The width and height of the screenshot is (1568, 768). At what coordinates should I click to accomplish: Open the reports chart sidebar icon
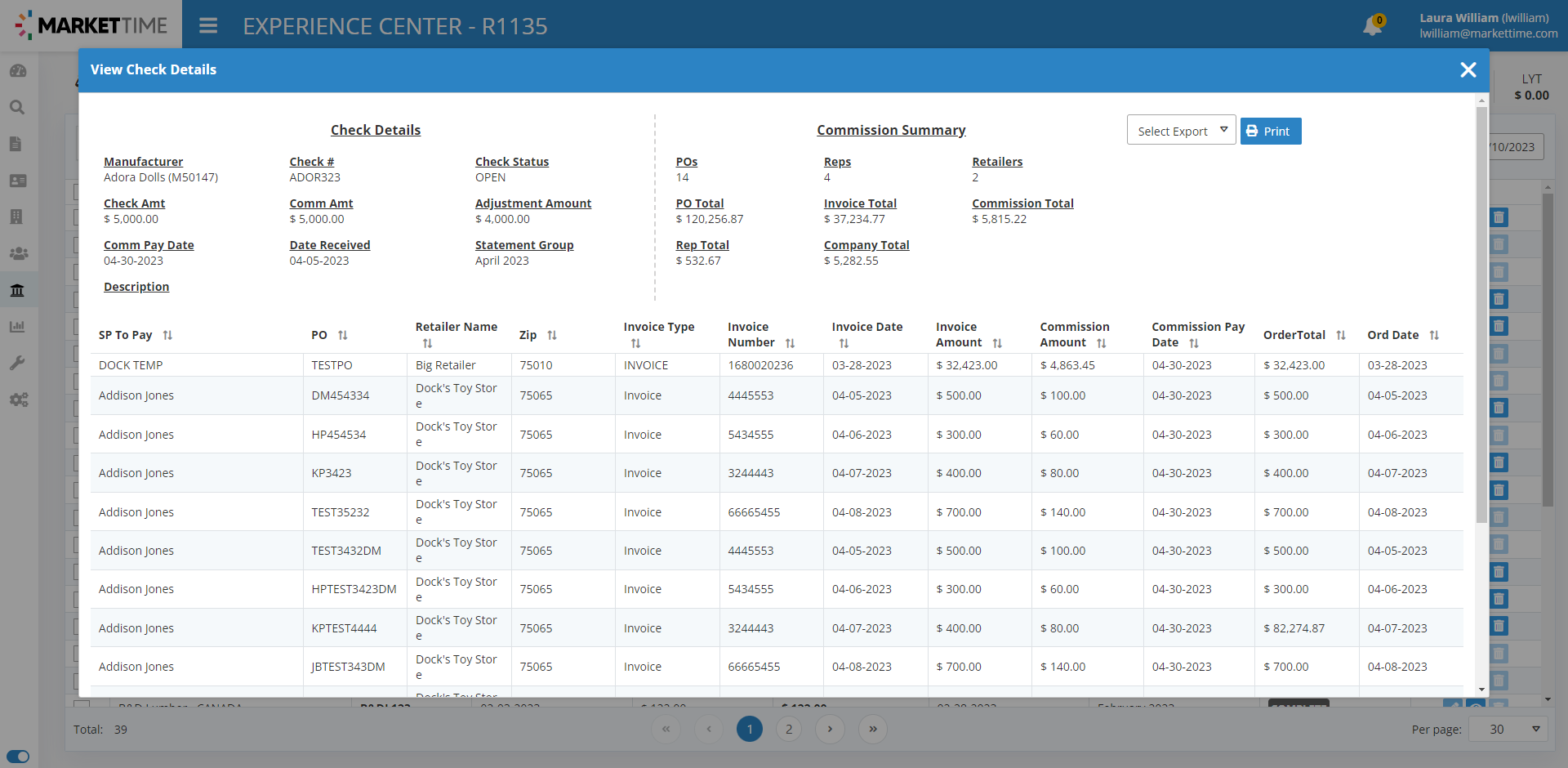point(17,327)
